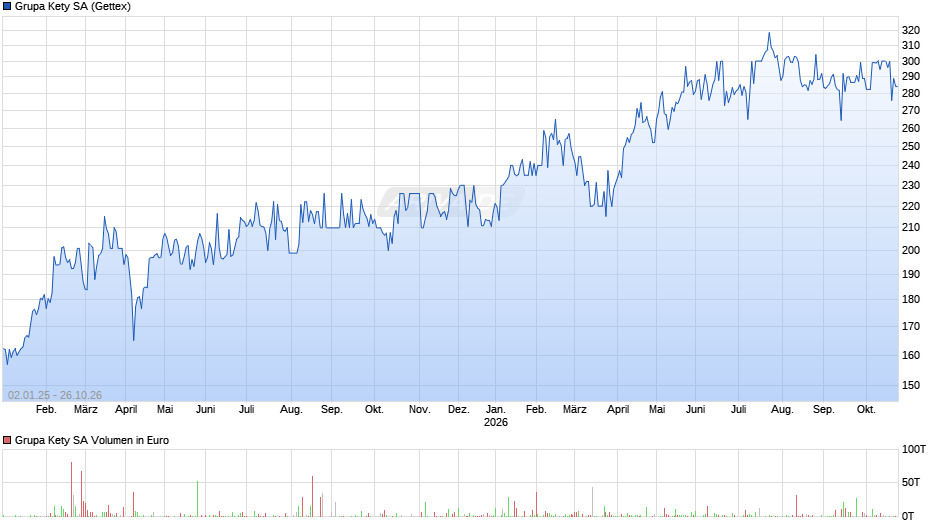Click the blue legend square for Grupa Kety SA
The width and height of the screenshot is (940, 526).
7,7
